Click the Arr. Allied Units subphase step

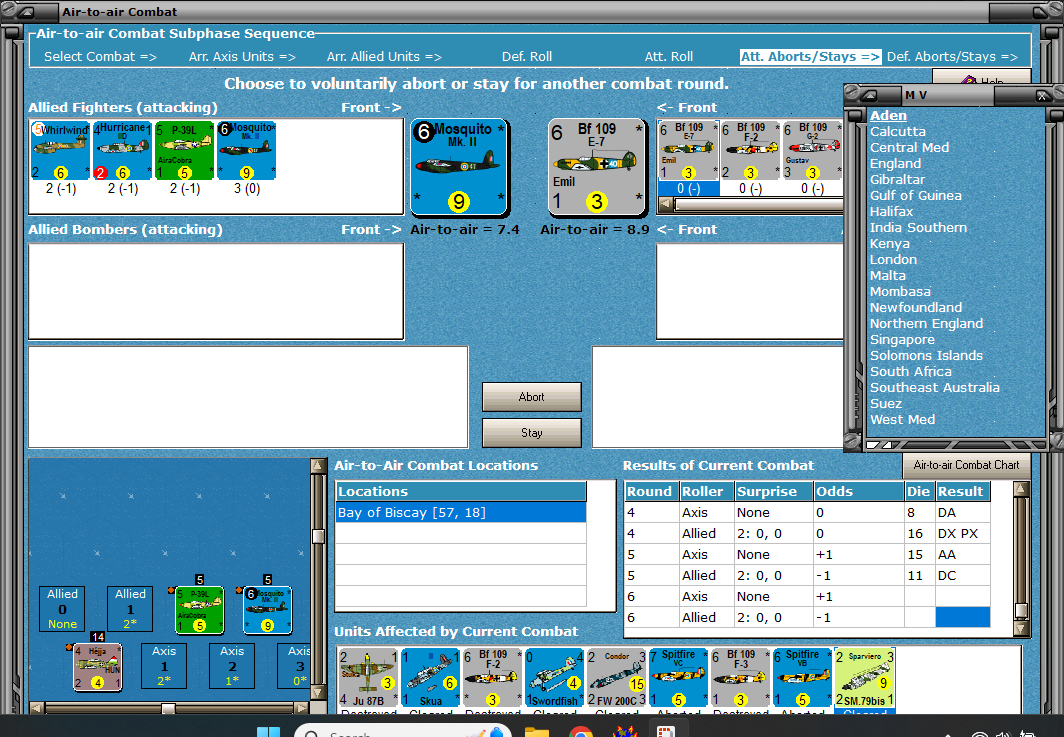click(384, 57)
